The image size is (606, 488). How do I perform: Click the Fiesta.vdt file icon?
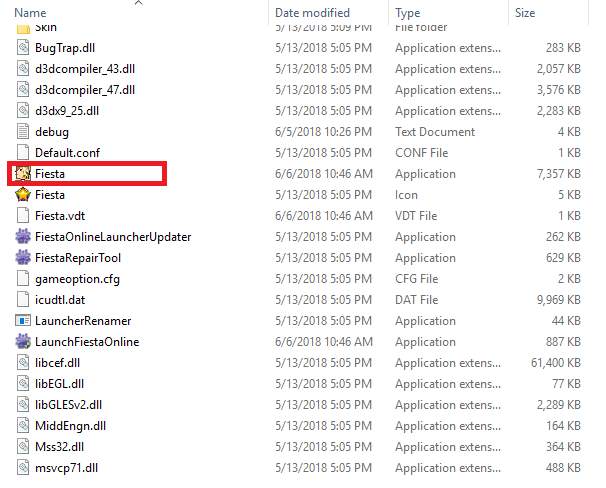click(x=23, y=216)
